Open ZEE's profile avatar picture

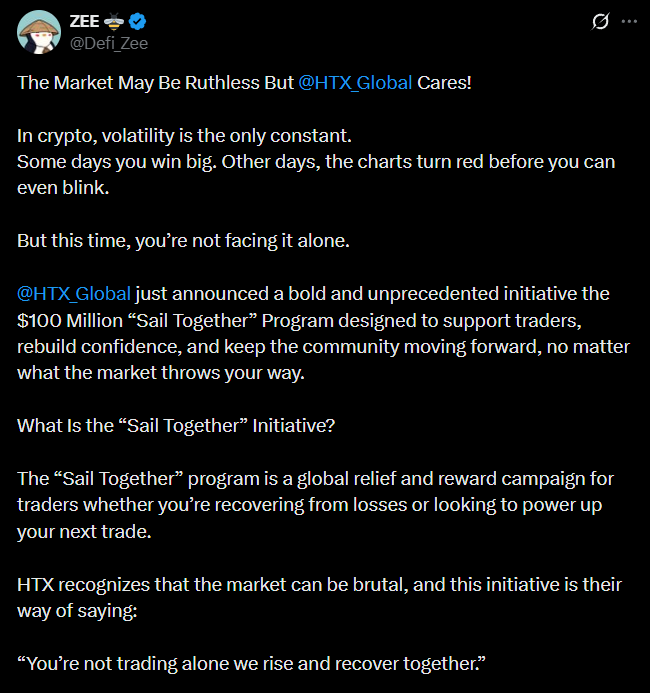coord(38,31)
